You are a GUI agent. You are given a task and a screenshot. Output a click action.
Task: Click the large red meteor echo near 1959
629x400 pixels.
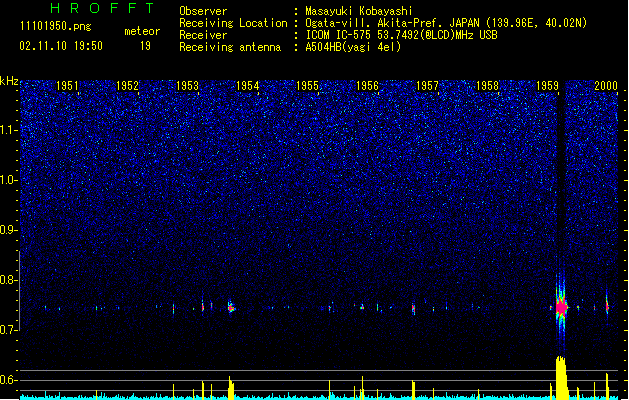[561, 308]
